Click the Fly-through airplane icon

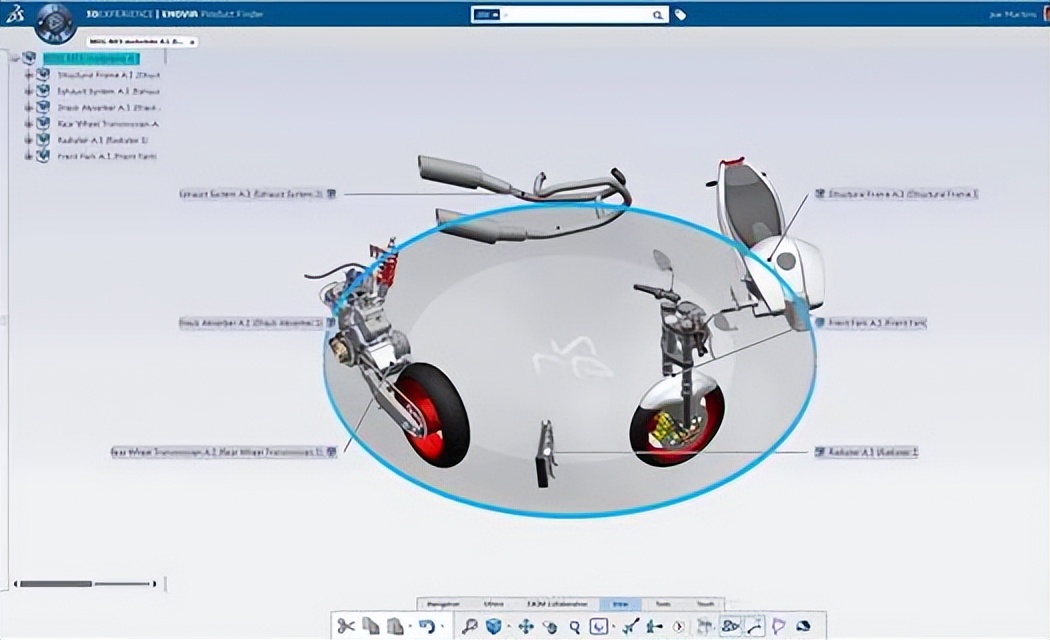click(629, 626)
